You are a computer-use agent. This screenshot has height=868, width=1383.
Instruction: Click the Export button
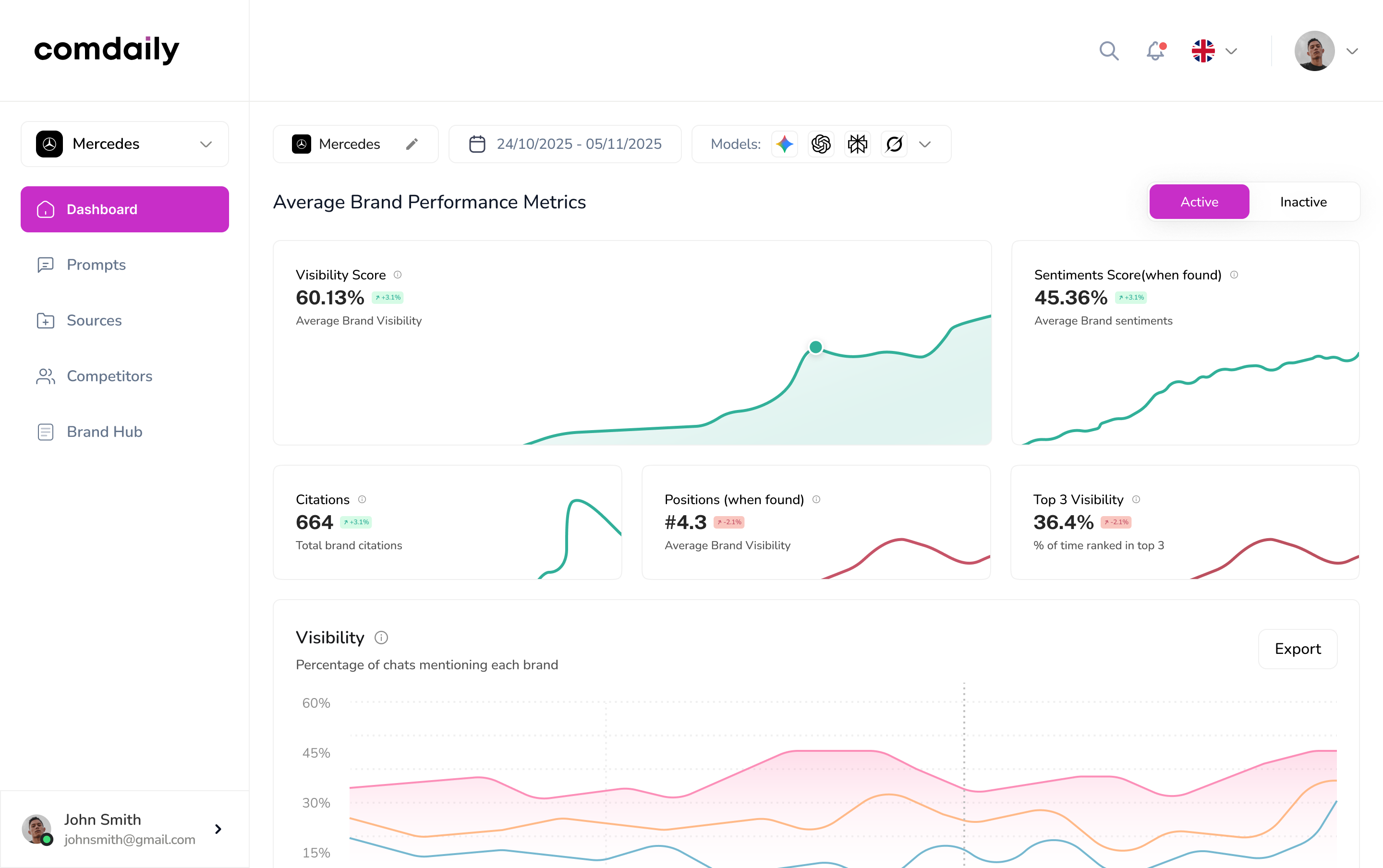1297,649
